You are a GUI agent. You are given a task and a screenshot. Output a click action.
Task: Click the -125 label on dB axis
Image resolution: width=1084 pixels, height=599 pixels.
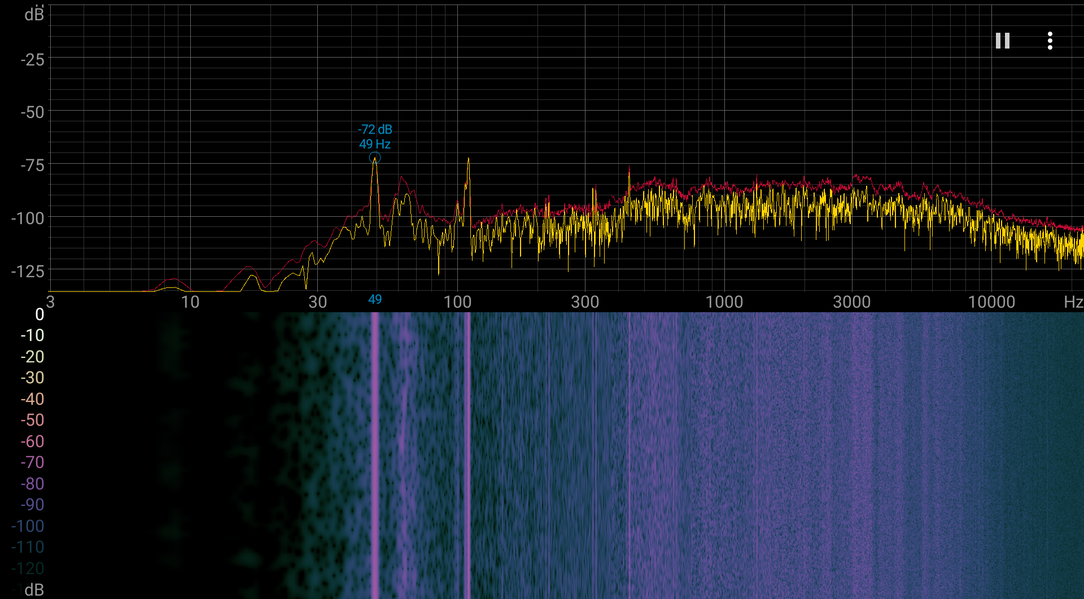[x=28, y=270]
